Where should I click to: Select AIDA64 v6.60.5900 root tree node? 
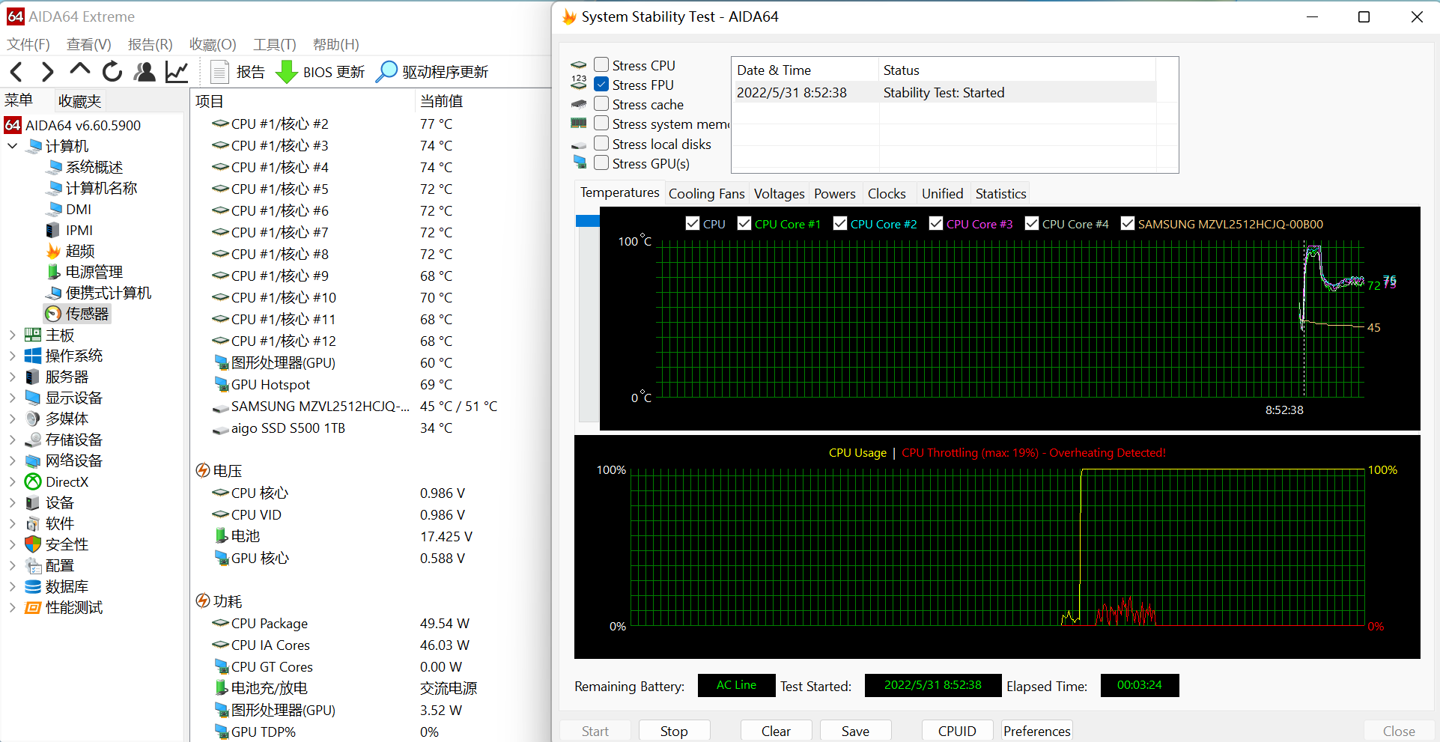[73, 125]
